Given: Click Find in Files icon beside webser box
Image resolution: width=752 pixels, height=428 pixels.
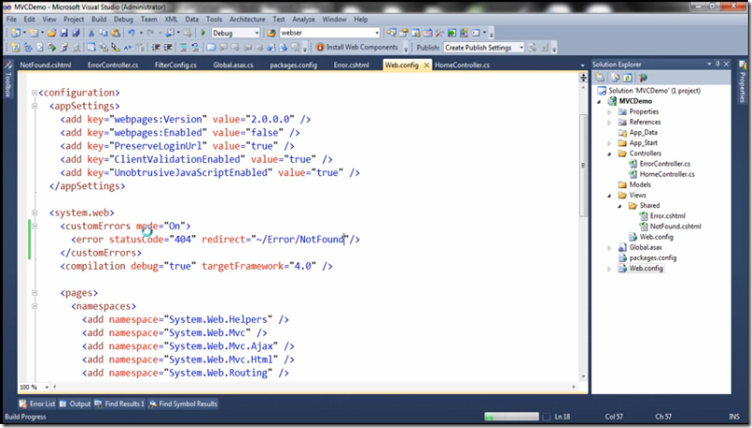Looking at the screenshot, I should click(x=271, y=33).
